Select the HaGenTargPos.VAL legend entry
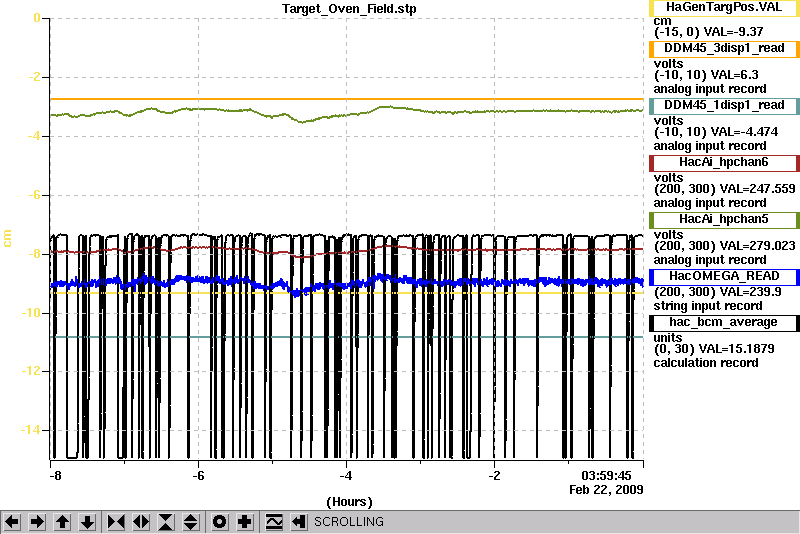The height and width of the screenshot is (534, 800). click(724, 8)
